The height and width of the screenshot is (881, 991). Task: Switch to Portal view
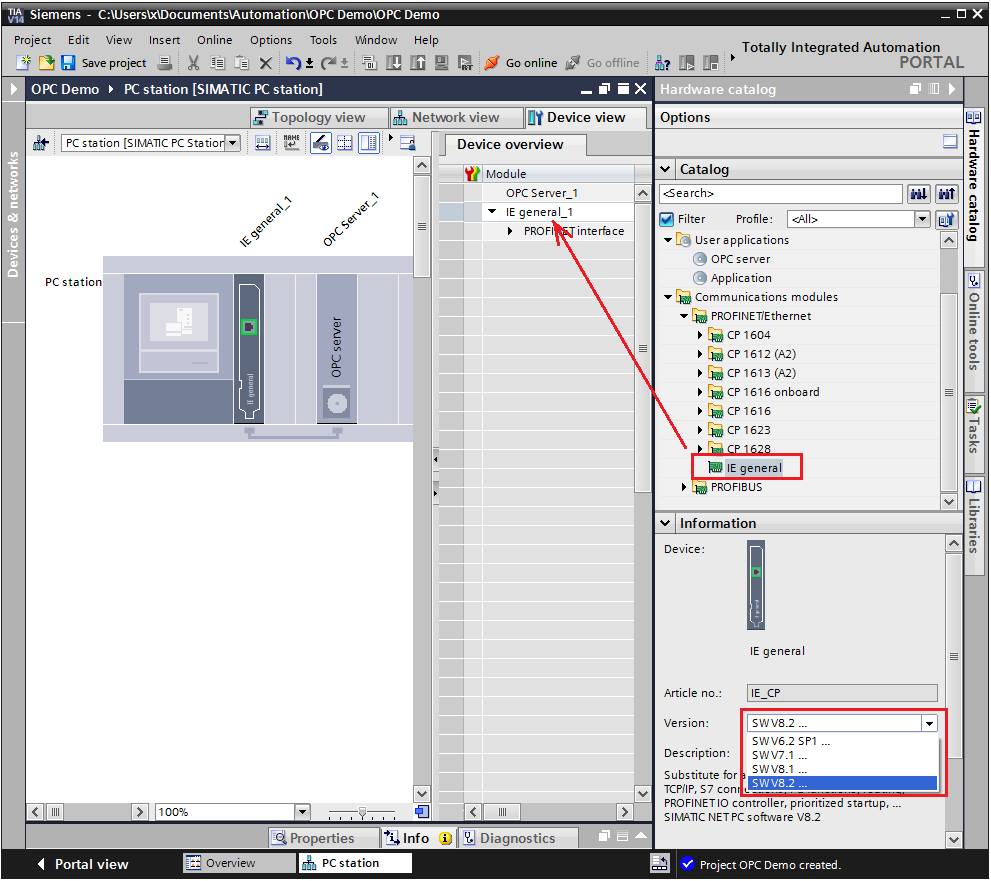pos(82,863)
